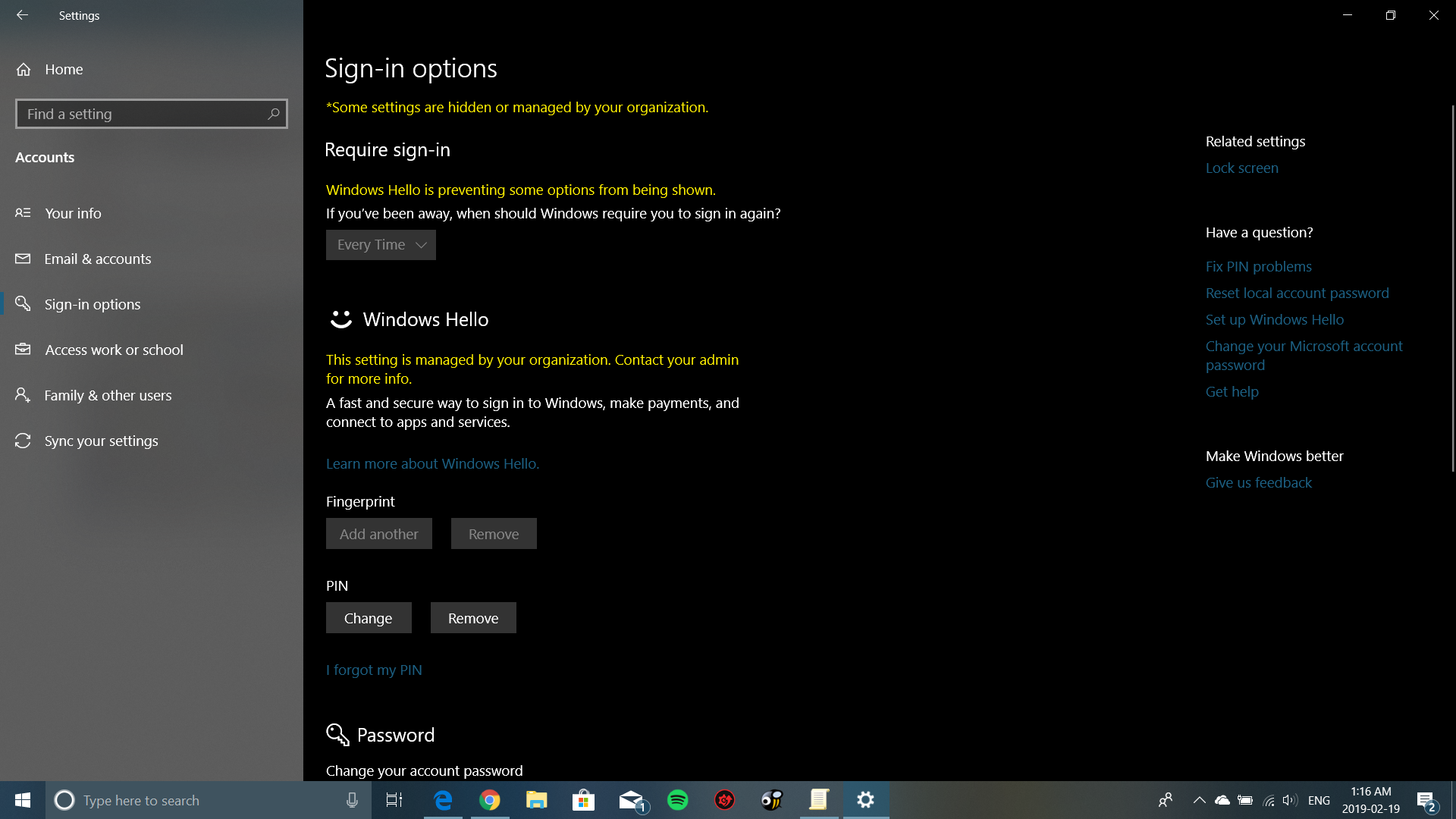Click Add another fingerprint button
1456x819 pixels.
[379, 534]
